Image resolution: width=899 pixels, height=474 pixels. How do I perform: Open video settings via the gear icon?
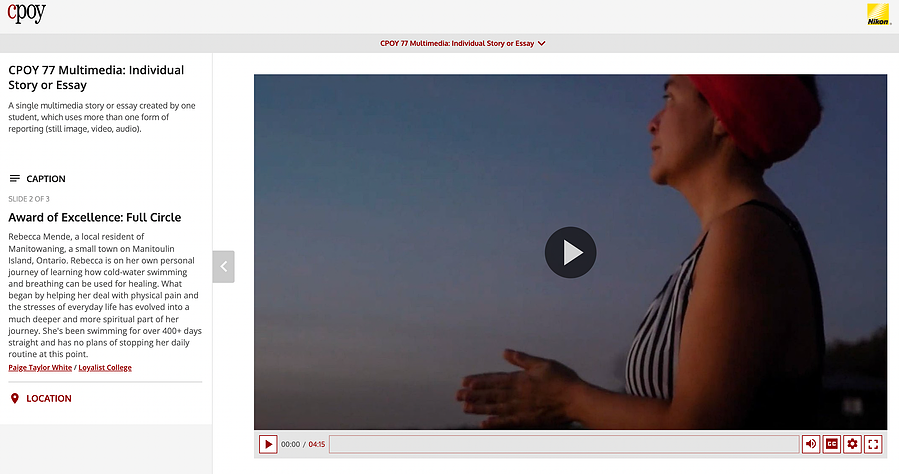[853, 444]
